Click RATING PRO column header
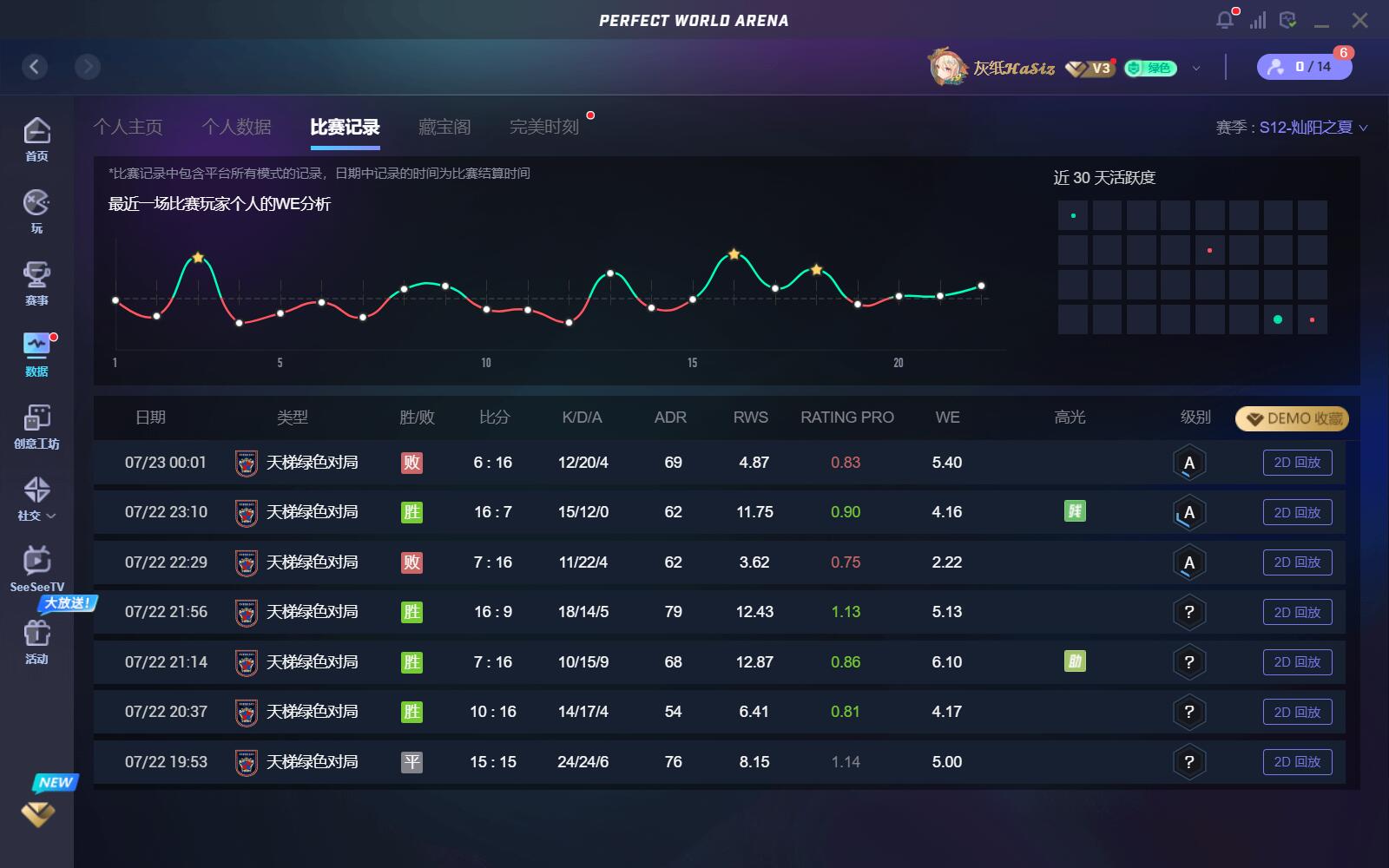The image size is (1389, 868). point(847,418)
